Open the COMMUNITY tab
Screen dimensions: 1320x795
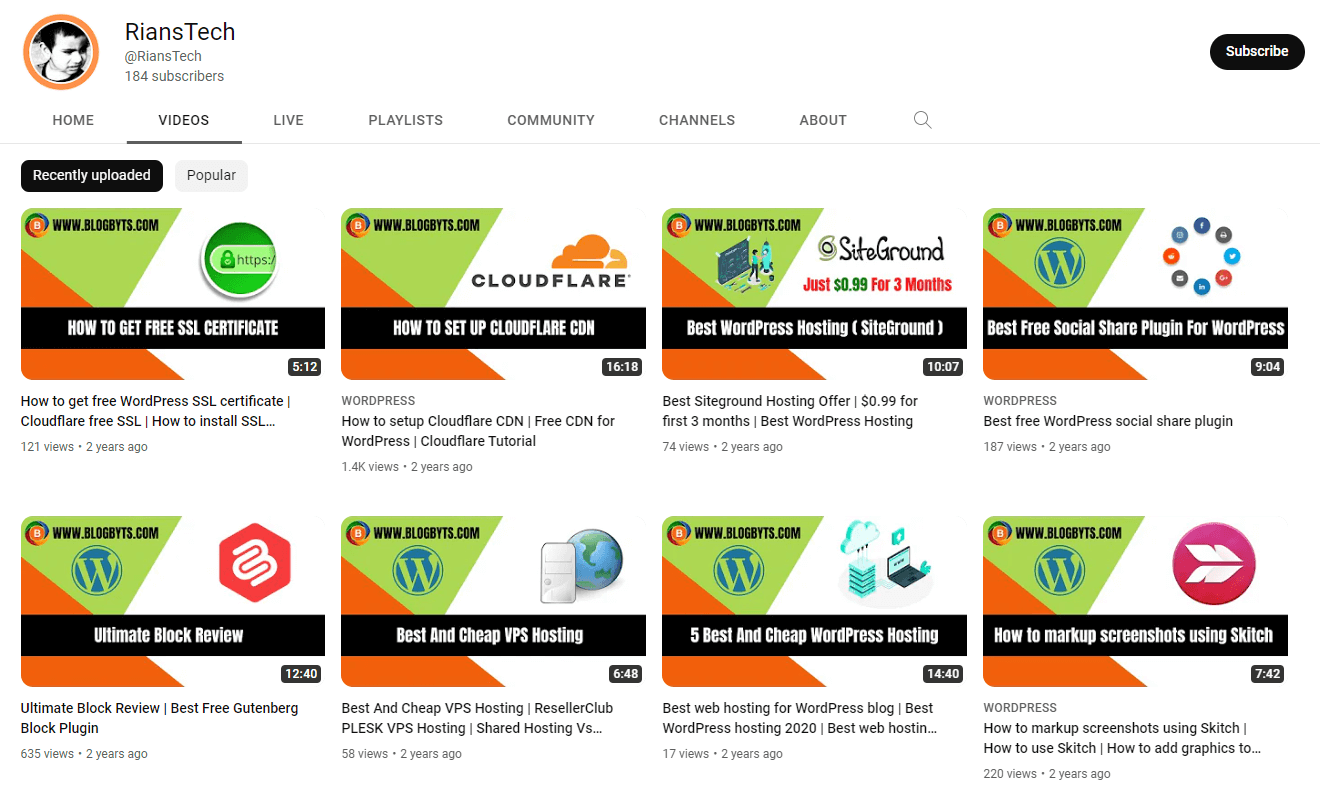pyautogui.click(x=551, y=120)
